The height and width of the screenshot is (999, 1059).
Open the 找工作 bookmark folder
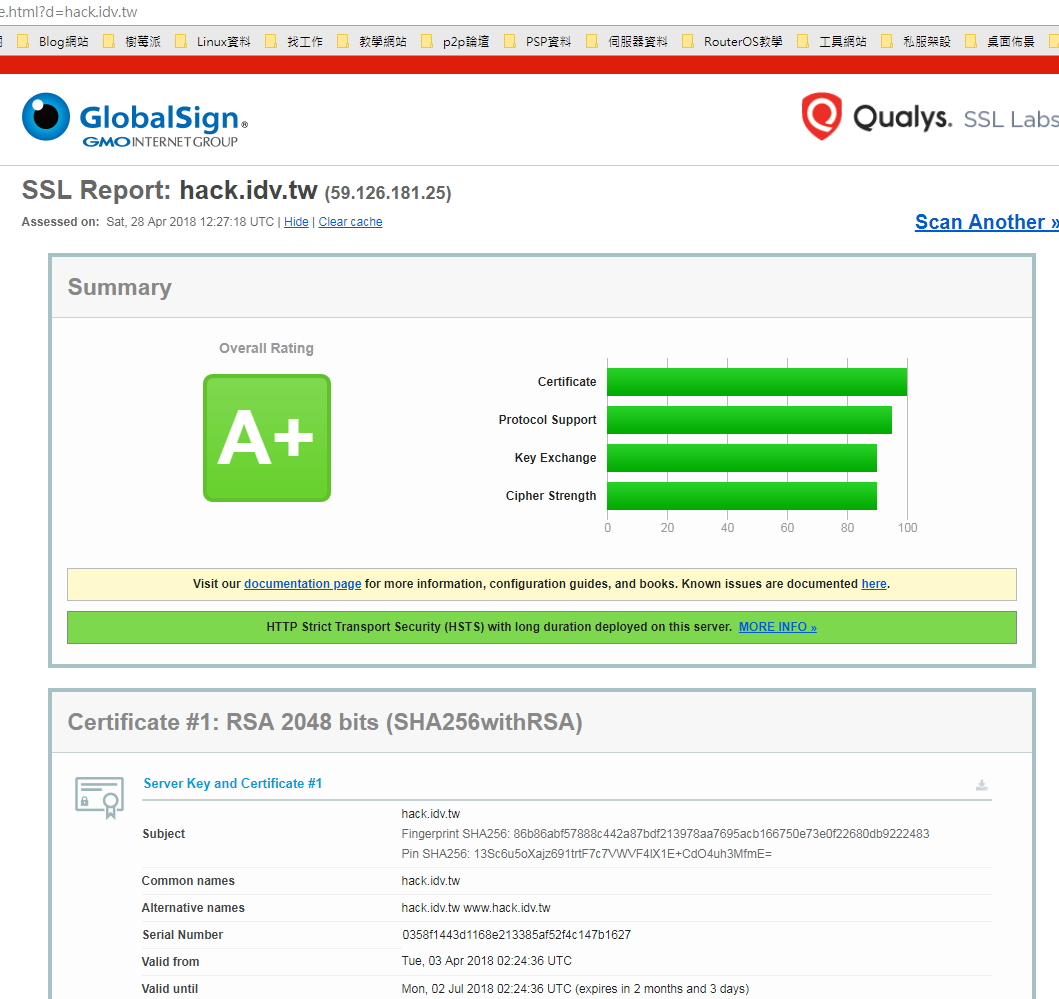click(294, 41)
